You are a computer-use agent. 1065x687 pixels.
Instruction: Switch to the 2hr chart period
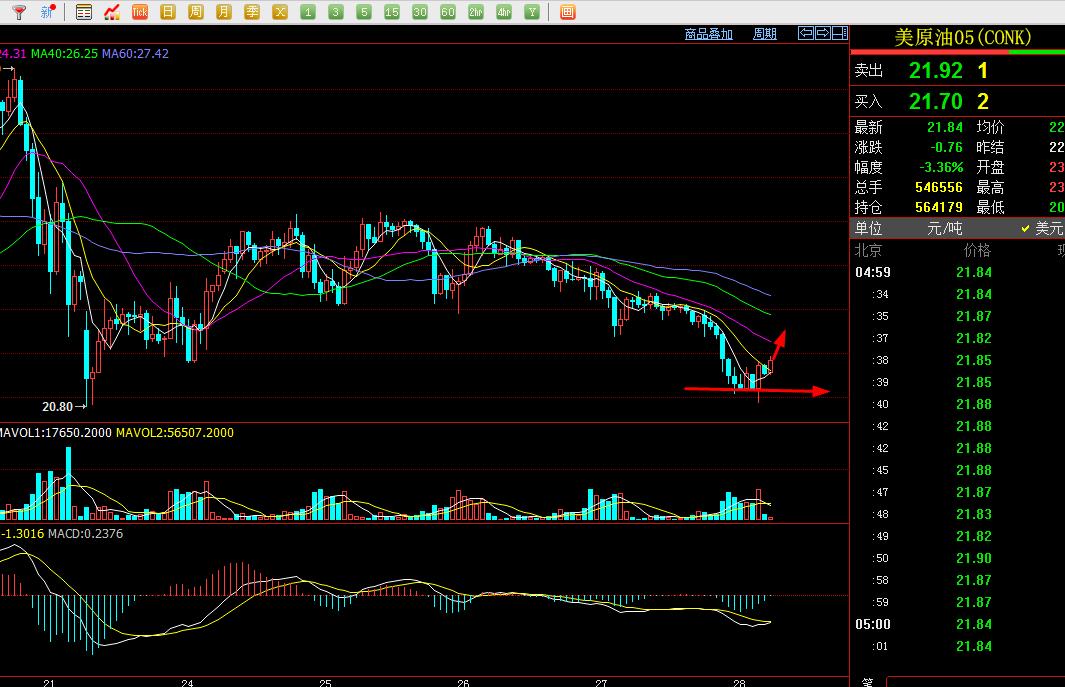point(476,12)
